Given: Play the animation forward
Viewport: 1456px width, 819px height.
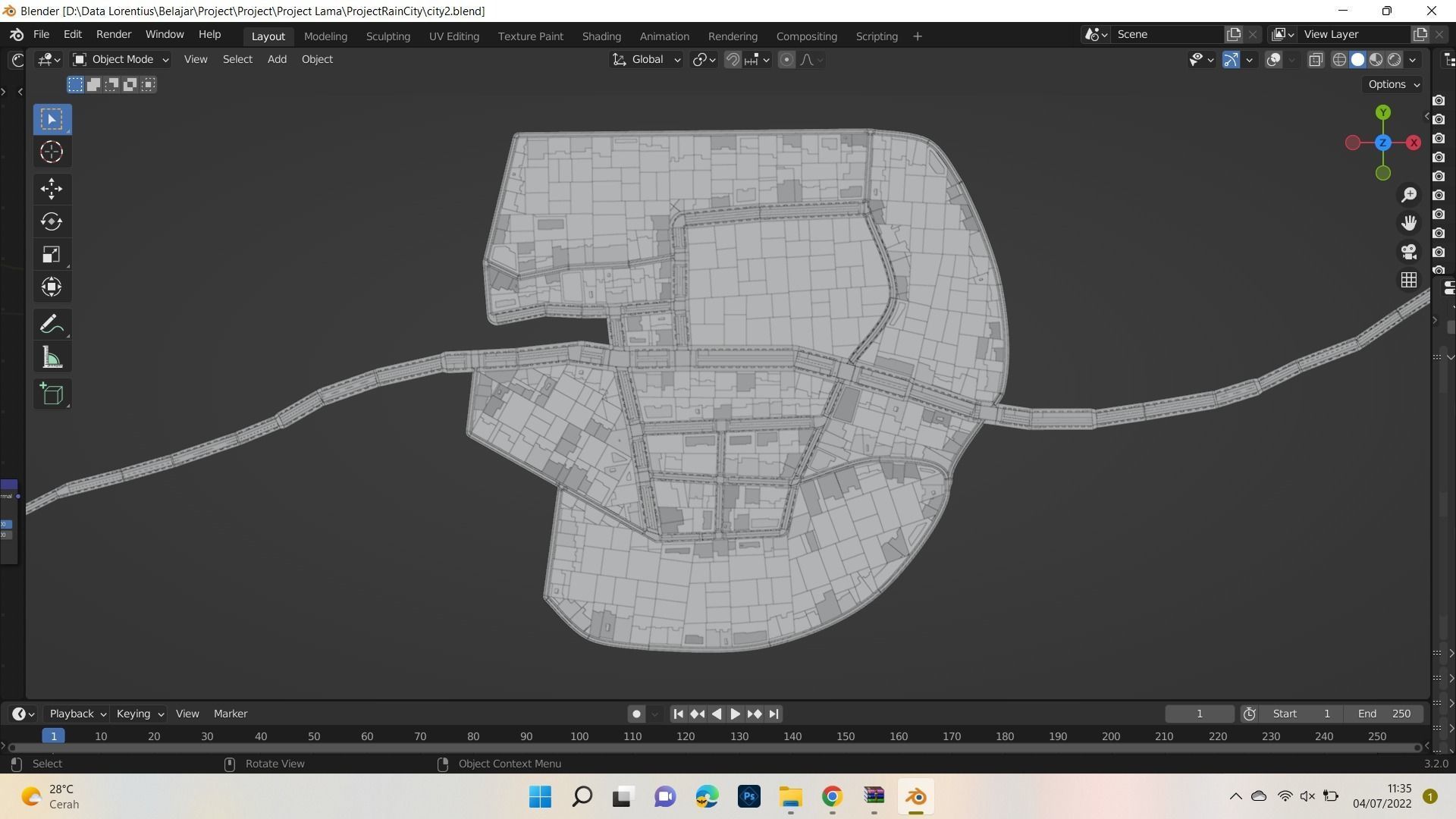Looking at the screenshot, I should click(735, 714).
